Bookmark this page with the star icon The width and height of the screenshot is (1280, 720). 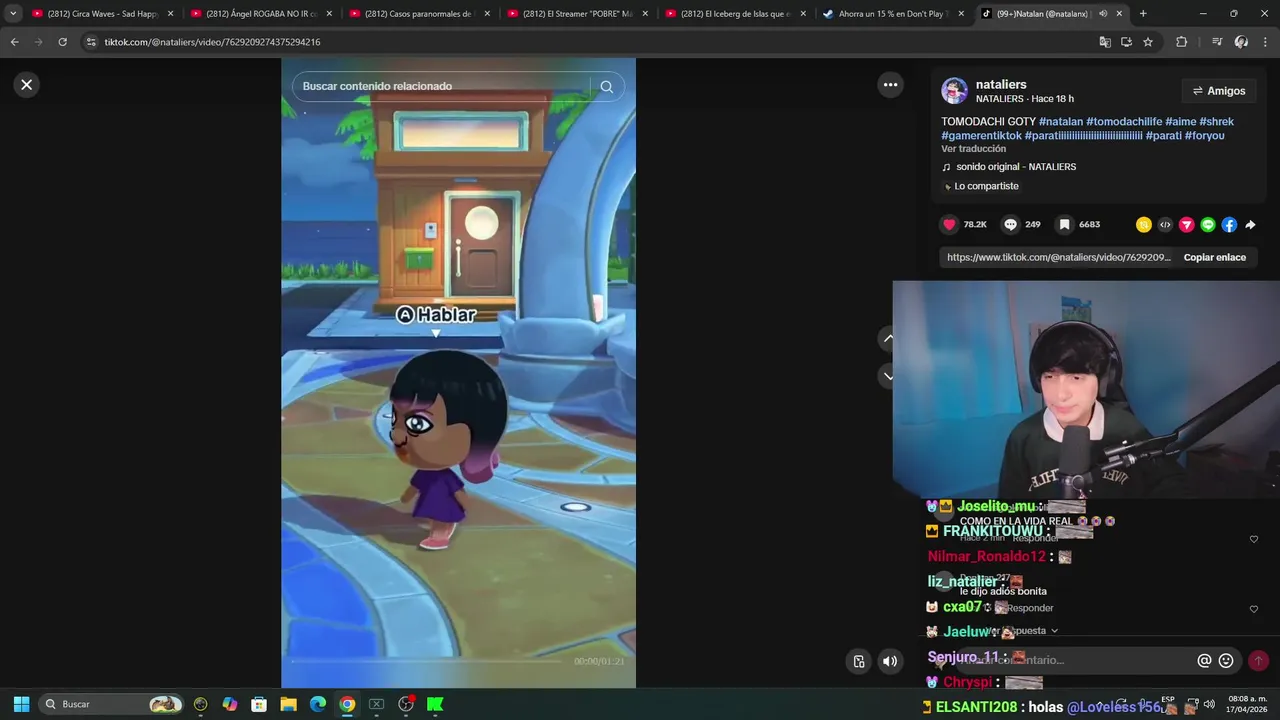pos(1148,42)
